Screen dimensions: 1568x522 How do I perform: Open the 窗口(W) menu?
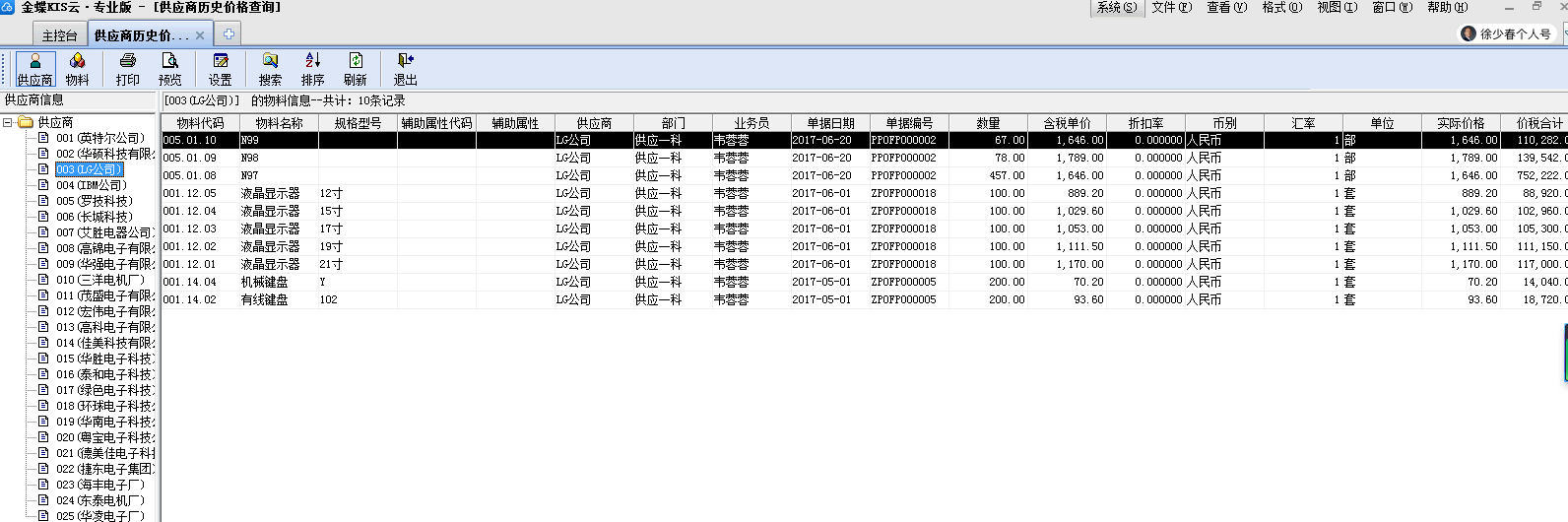point(1392,8)
